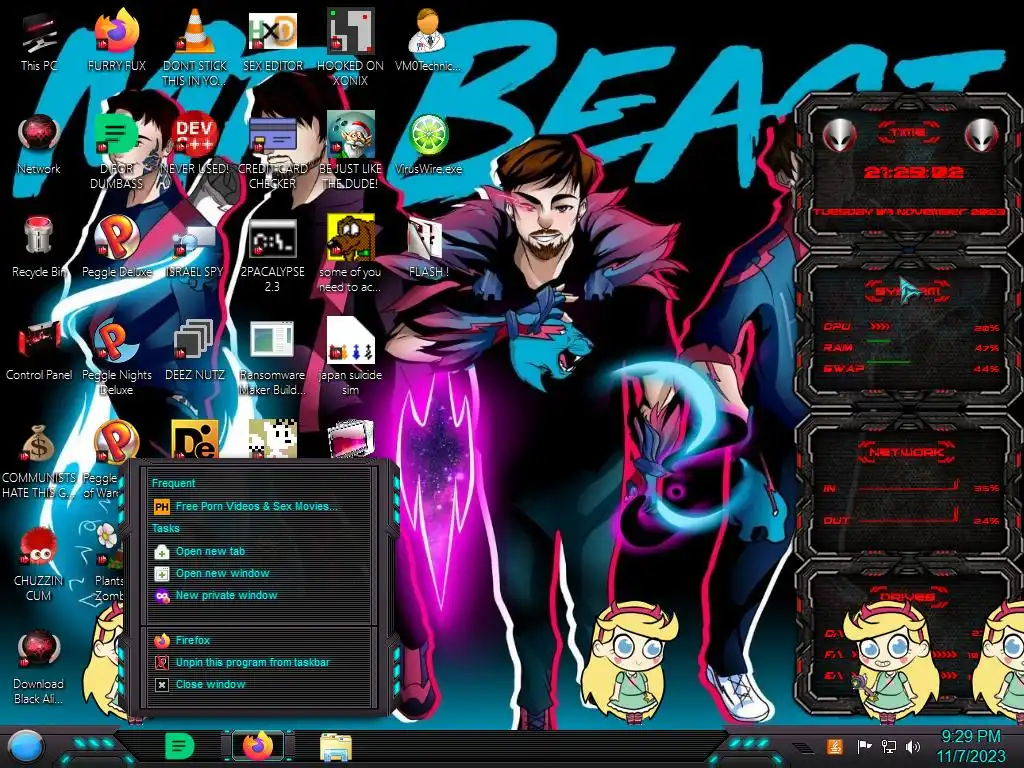Launch the Firefox shortcut labeled FURRY FUX

pyautogui.click(x=116, y=40)
